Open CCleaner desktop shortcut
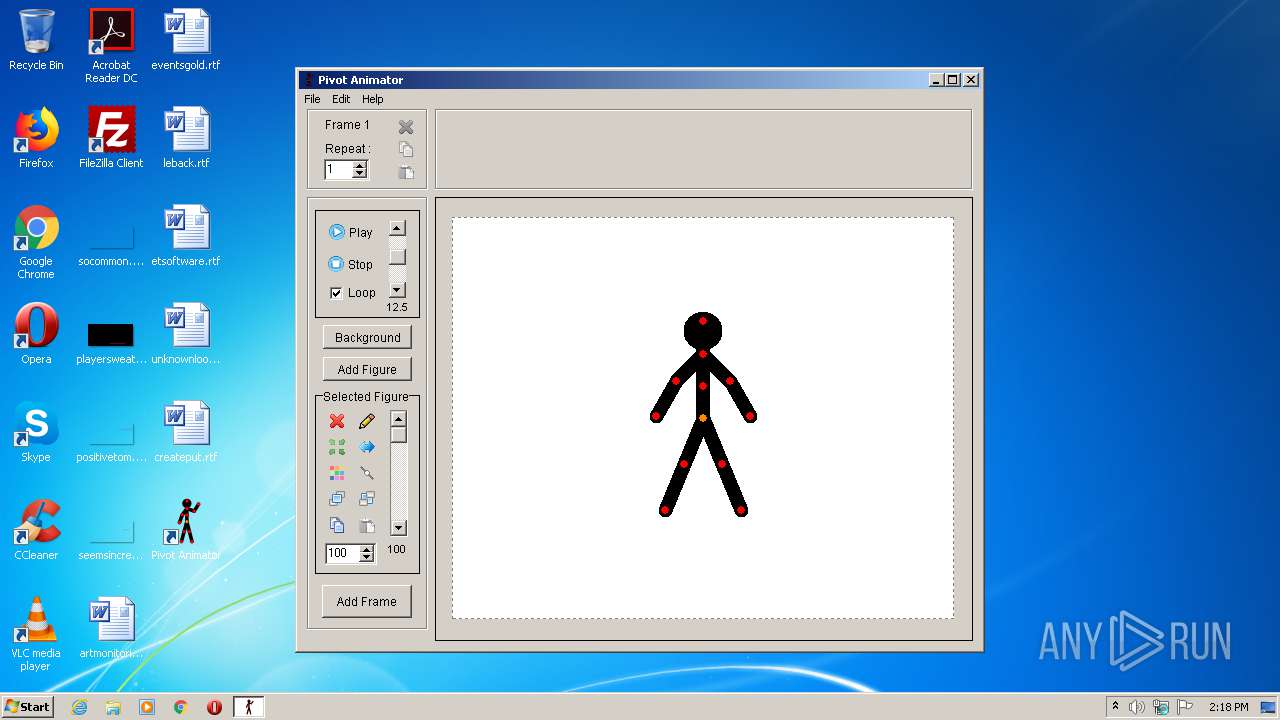This screenshot has height=720, width=1280. coord(36,530)
